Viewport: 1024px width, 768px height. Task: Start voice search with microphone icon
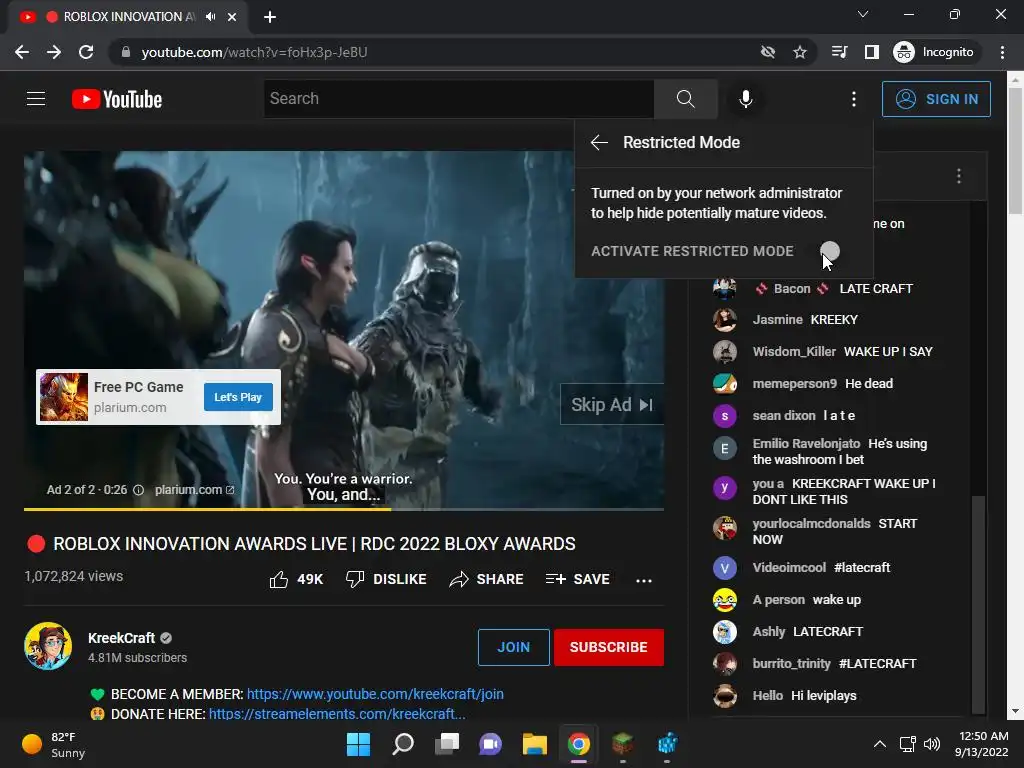pyautogui.click(x=746, y=99)
